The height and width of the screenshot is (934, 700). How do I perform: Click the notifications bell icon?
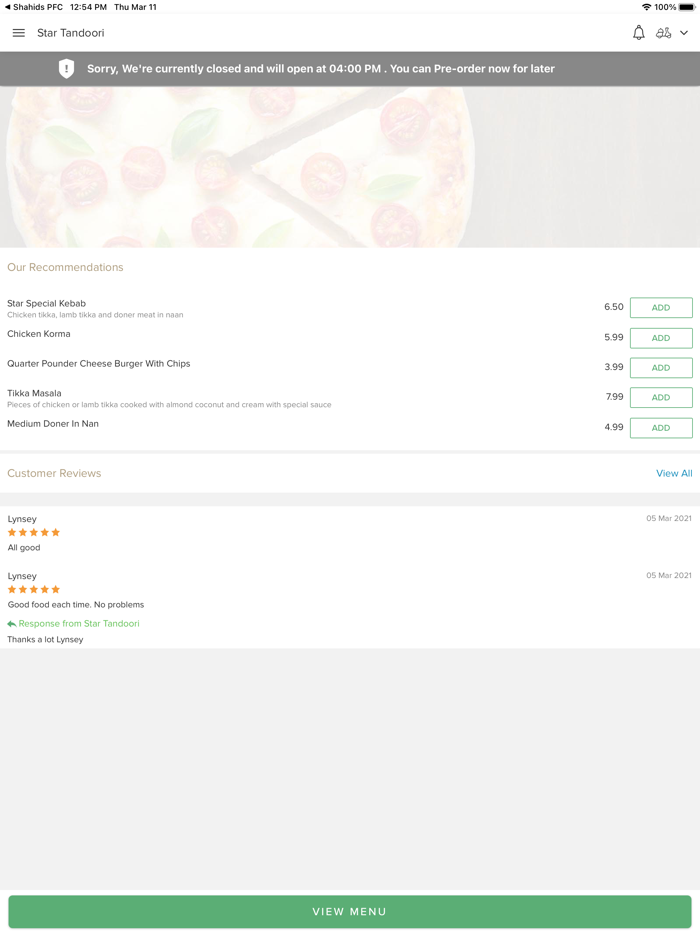pyautogui.click(x=638, y=32)
